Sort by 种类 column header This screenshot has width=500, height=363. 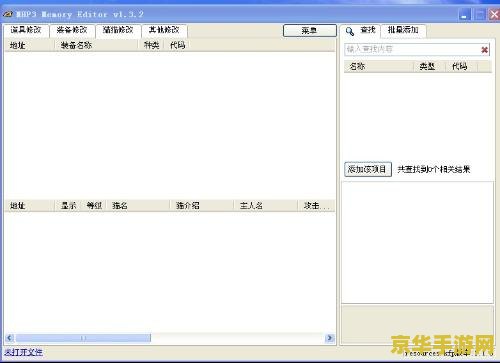point(151,45)
